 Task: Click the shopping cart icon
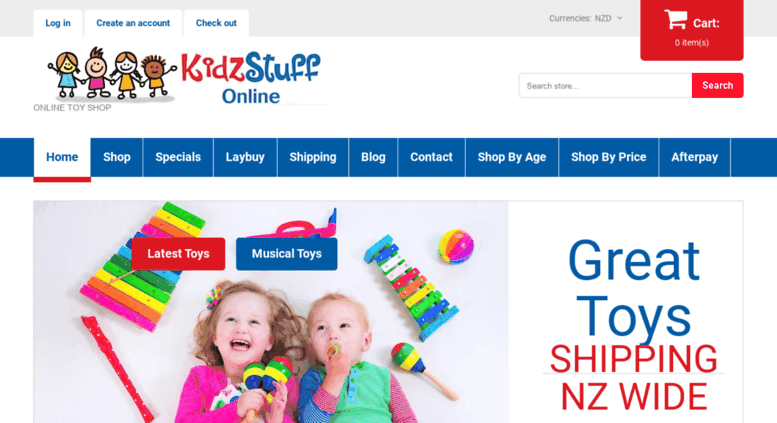click(675, 20)
